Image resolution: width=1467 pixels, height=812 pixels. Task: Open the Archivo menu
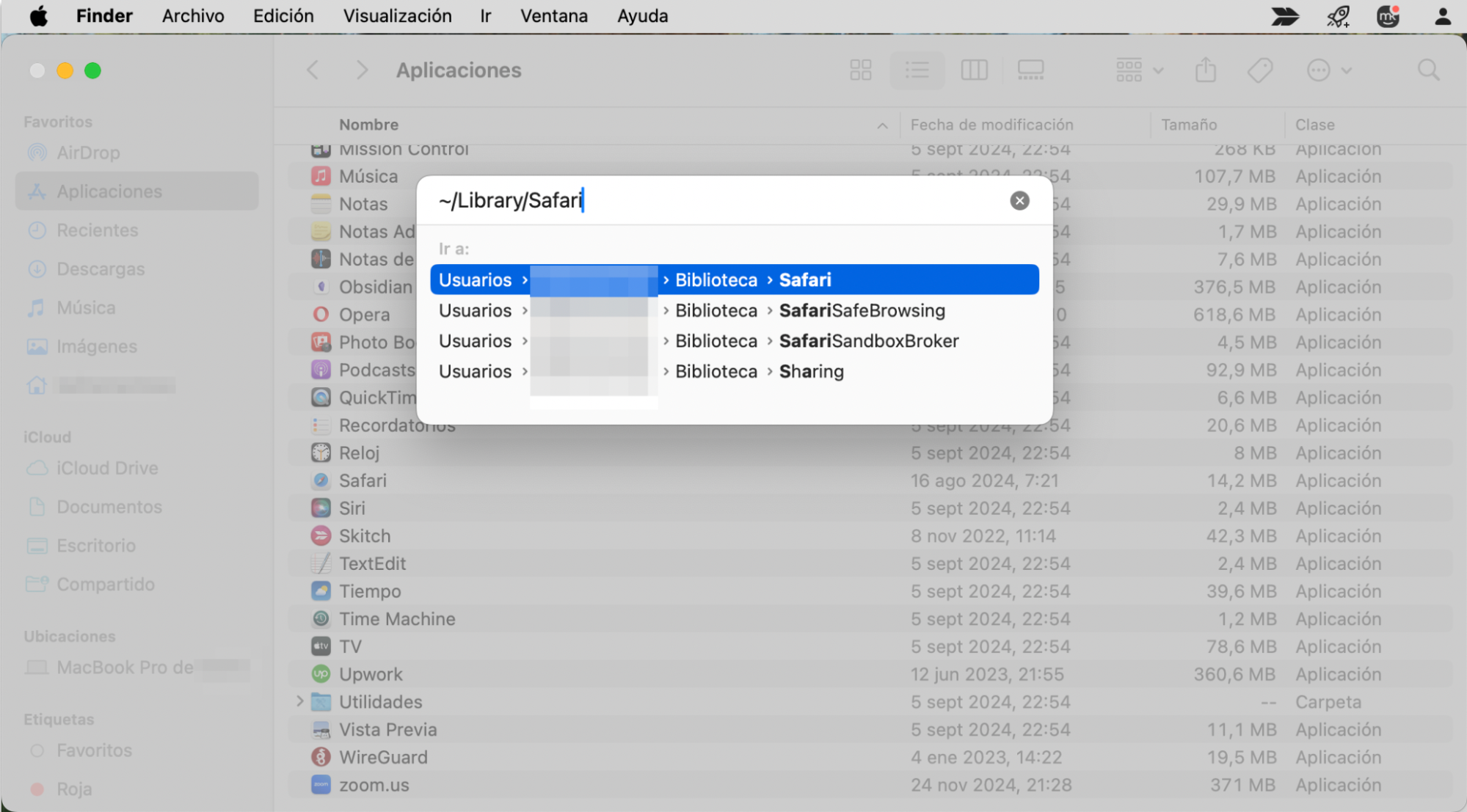click(x=193, y=16)
